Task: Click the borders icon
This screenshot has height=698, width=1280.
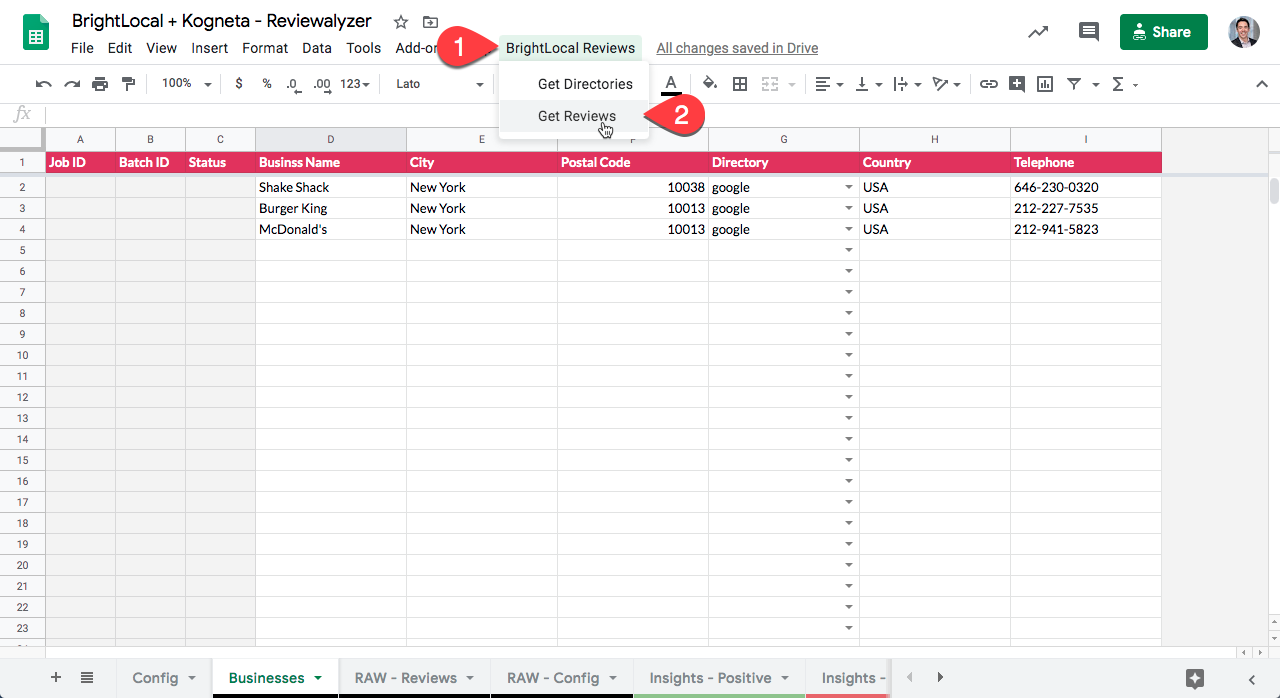Action: click(x=740, y=84)
